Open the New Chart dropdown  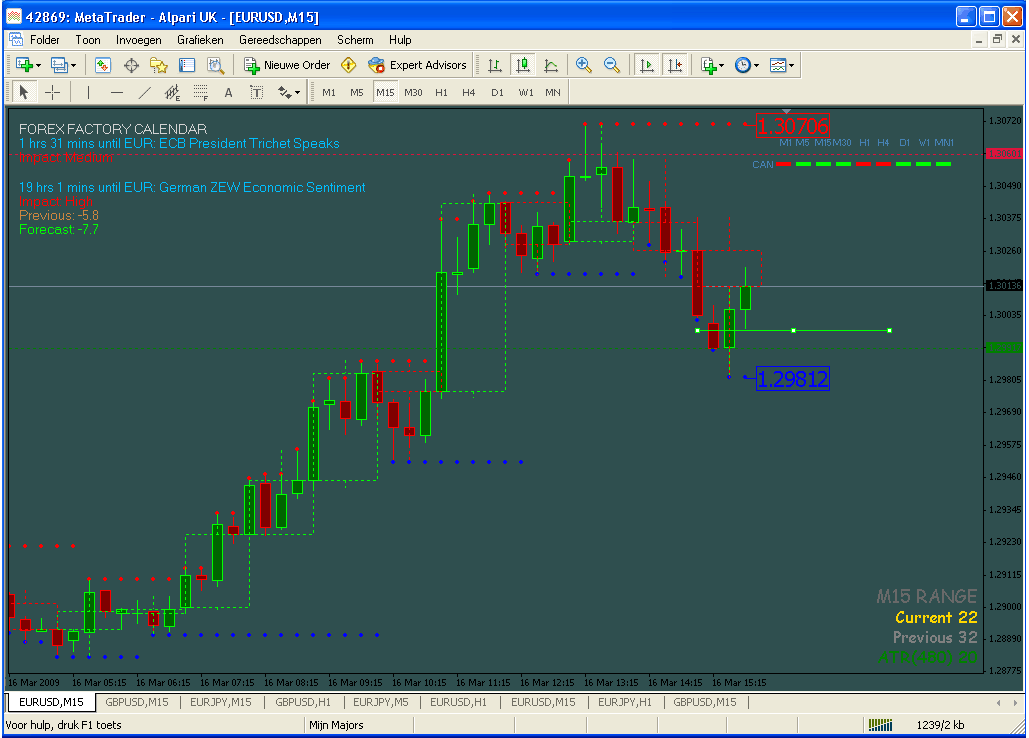(28, 65)
